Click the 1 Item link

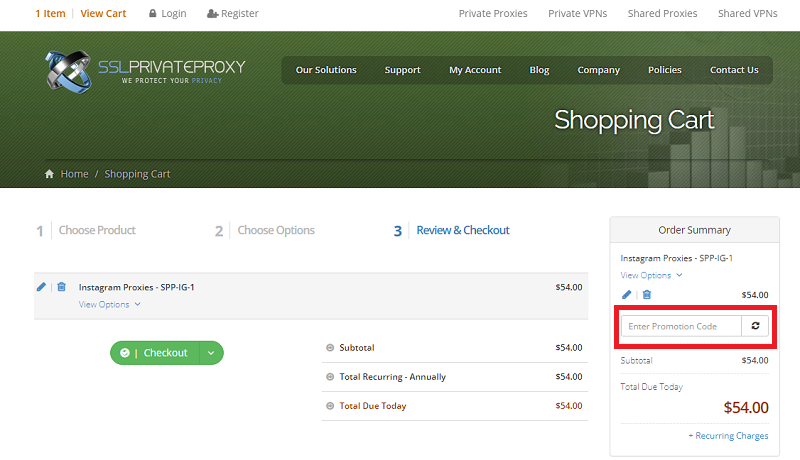click(51, 13)
